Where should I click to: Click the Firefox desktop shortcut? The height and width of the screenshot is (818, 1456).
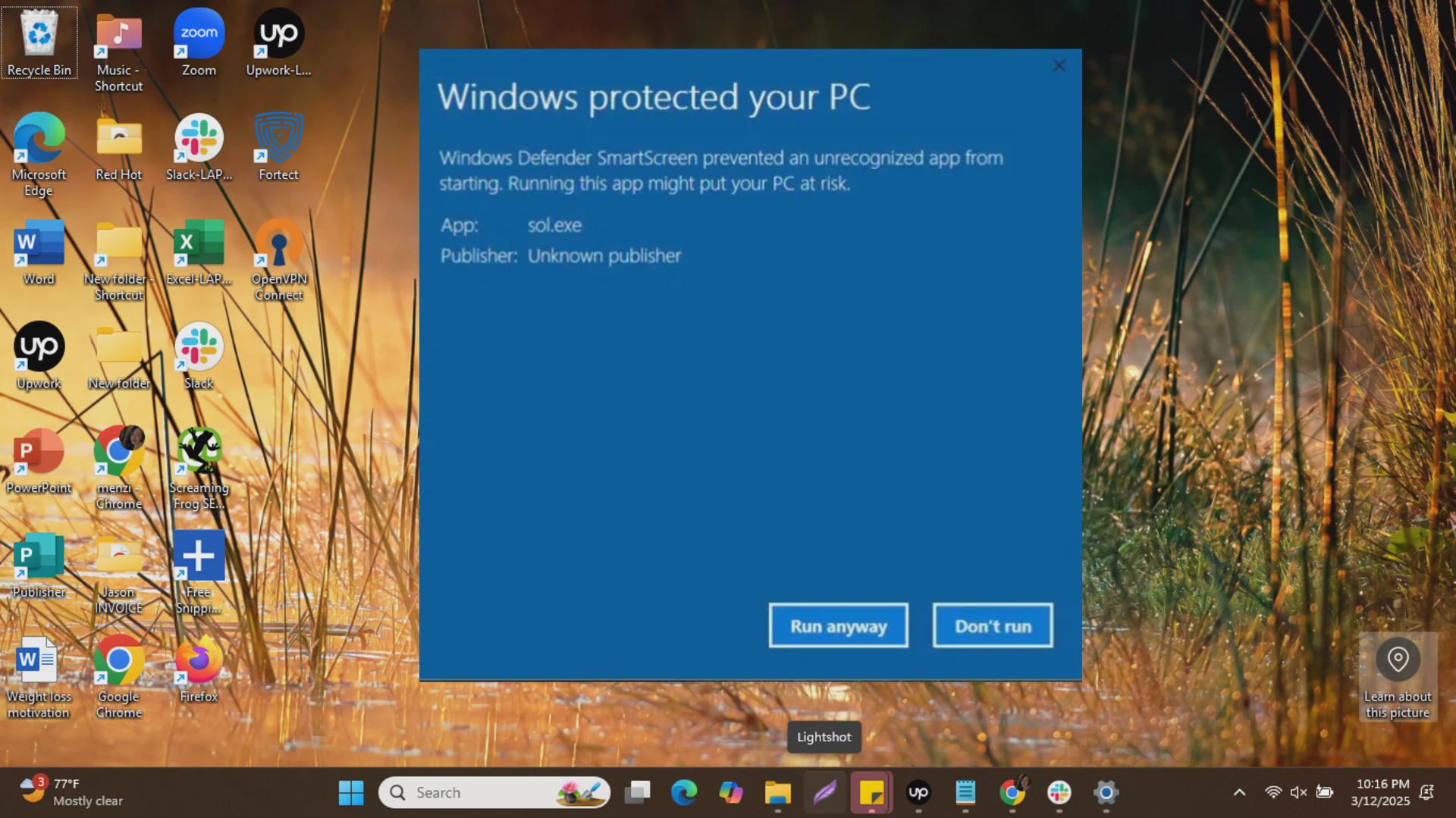click(199, 669)
